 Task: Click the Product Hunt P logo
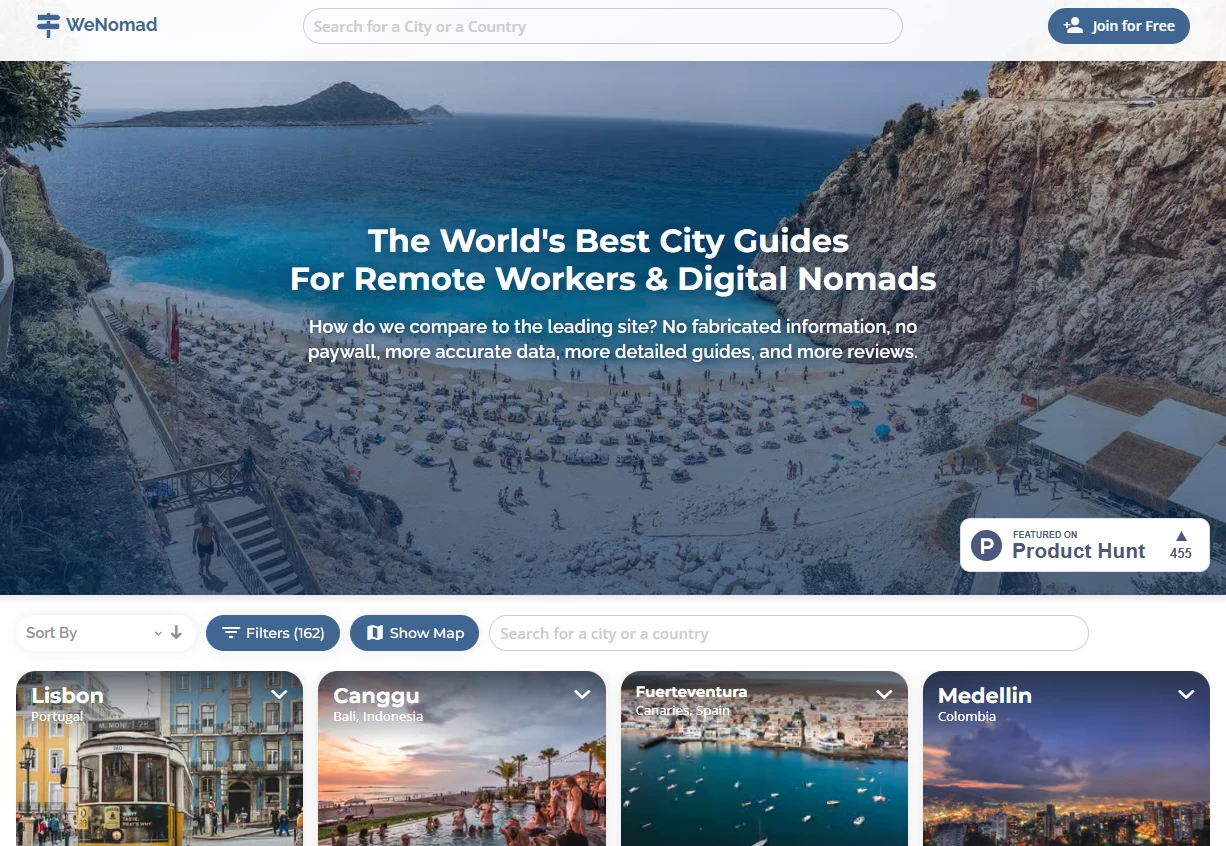pyautogui.click(x=986, y=546)
